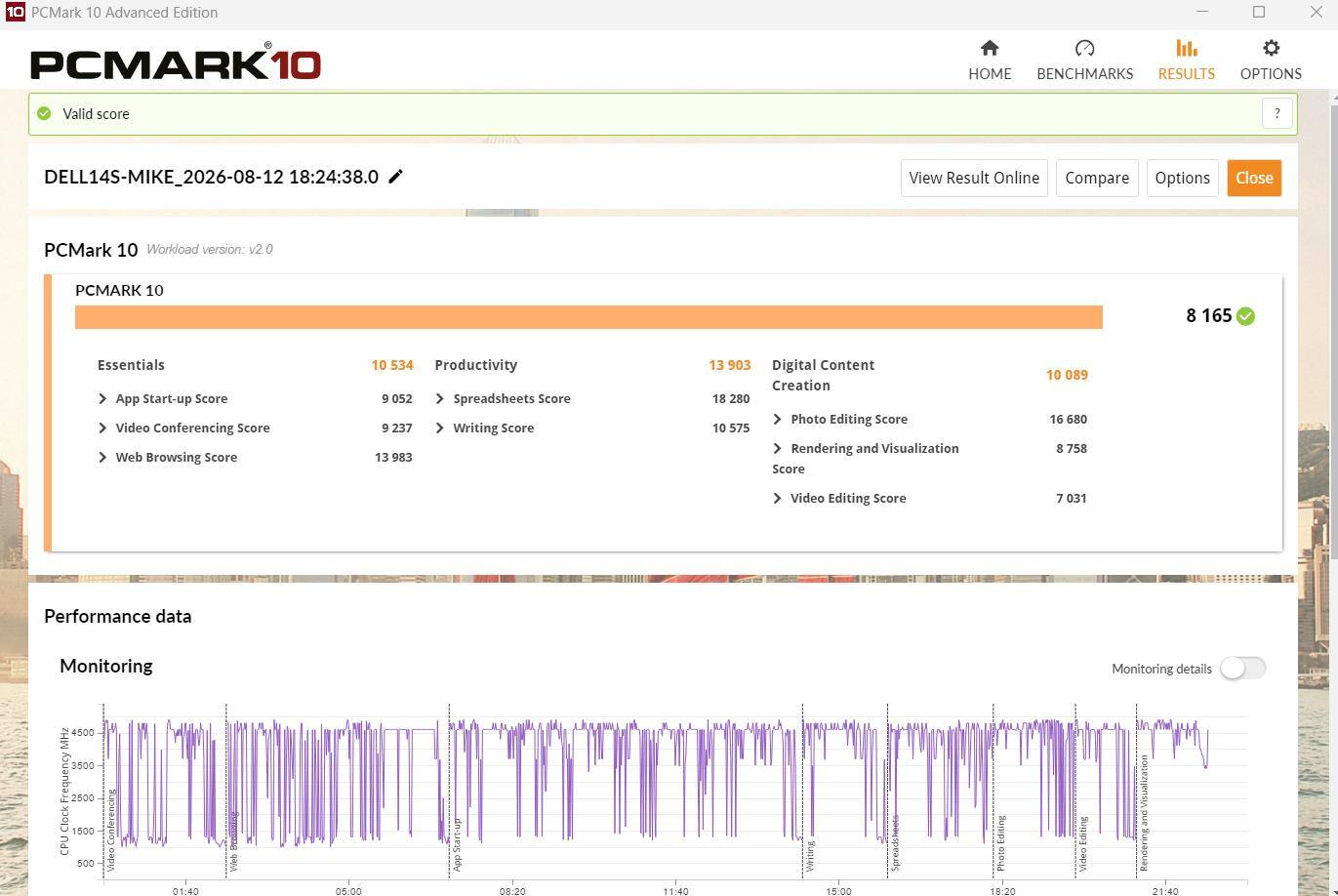The height and width of the screenshot is (896, 1338).
Task: Maximize the PCMark 10 window
Action: pyautogui.click(x=1259, y=12)
